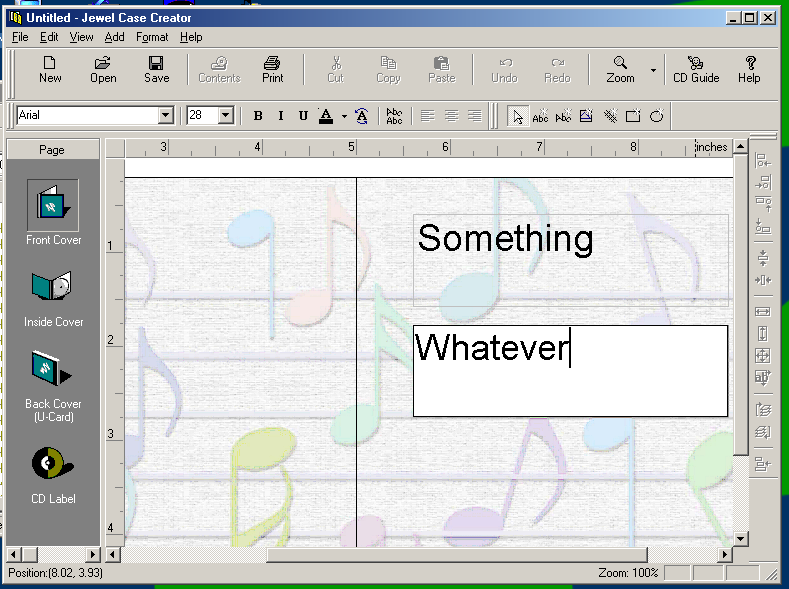Image resolution: width=789 pixels, height=589 pixels.
Task: Open the font color picker arrow
Action: pos(343,116)
